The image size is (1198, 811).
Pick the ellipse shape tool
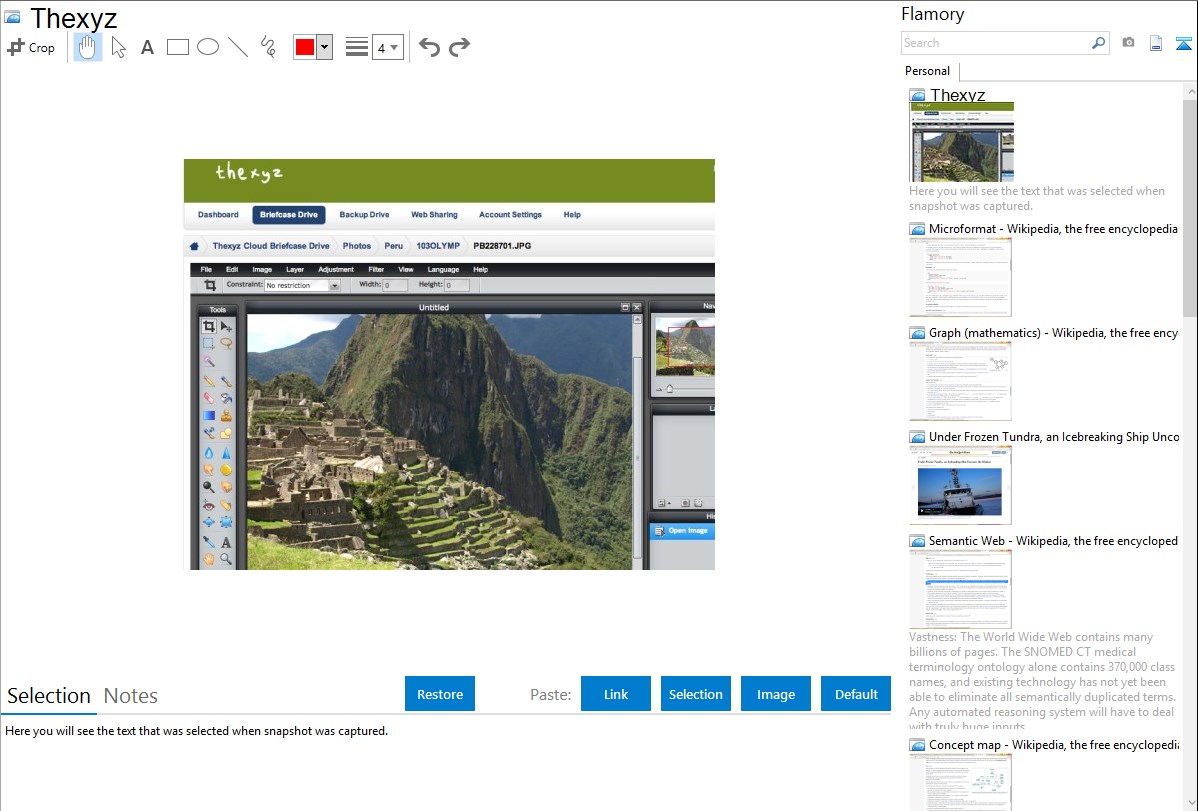[207, 47]
